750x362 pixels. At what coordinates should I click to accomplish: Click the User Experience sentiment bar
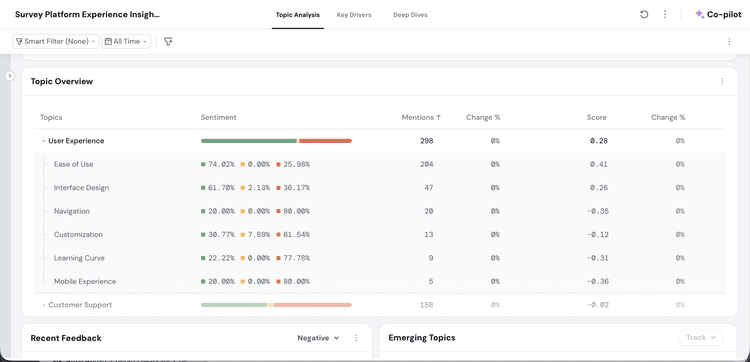pos(276,141)
